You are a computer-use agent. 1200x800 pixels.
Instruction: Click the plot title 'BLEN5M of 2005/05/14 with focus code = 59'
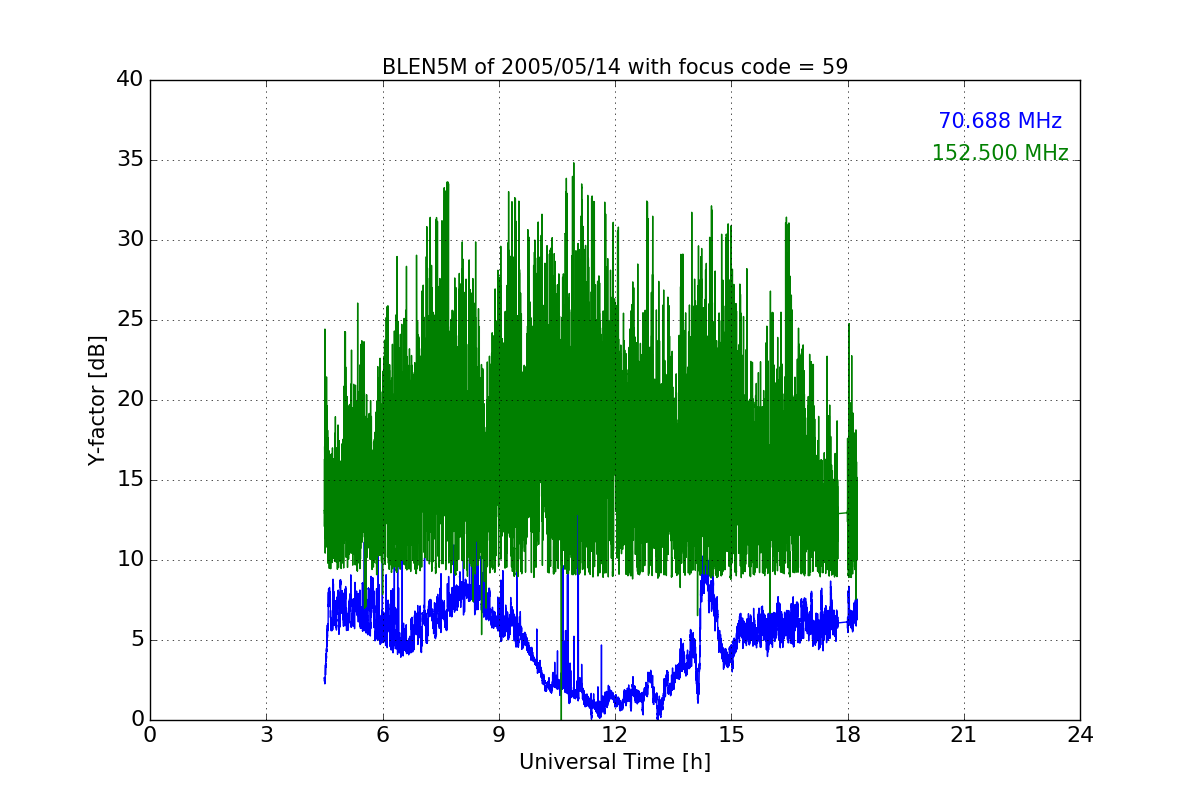coord(615,67)
